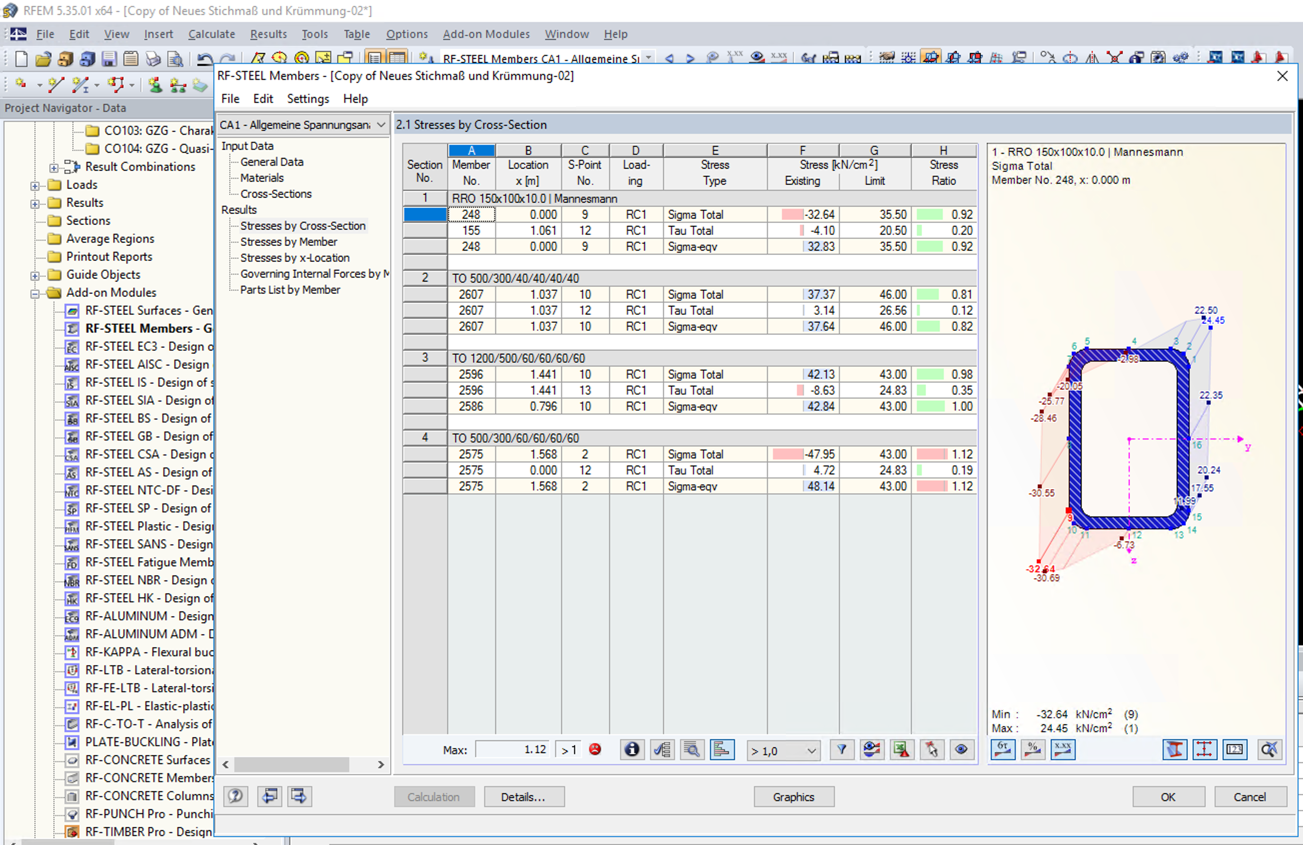Open the '> 1,0' ratio filter dropdown
This screenshot has height=845, width=1303.
pos(783,750)
